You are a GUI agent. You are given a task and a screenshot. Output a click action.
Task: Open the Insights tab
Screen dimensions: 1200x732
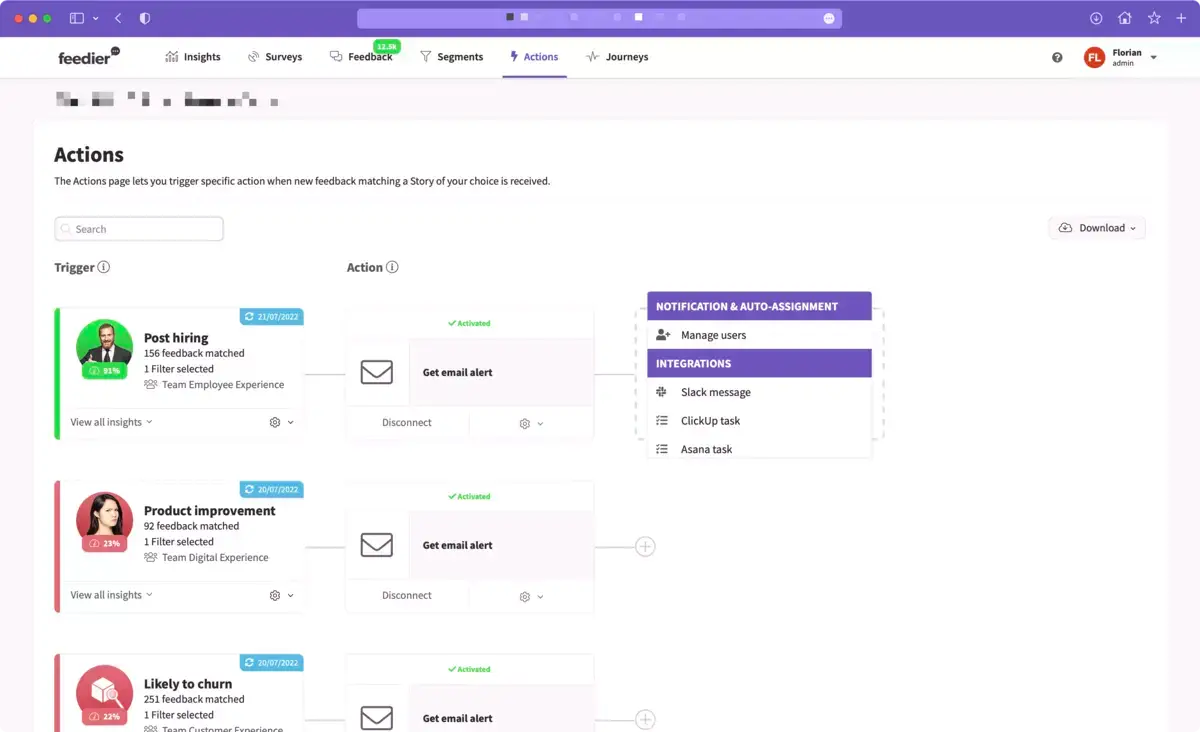(193, 57)
